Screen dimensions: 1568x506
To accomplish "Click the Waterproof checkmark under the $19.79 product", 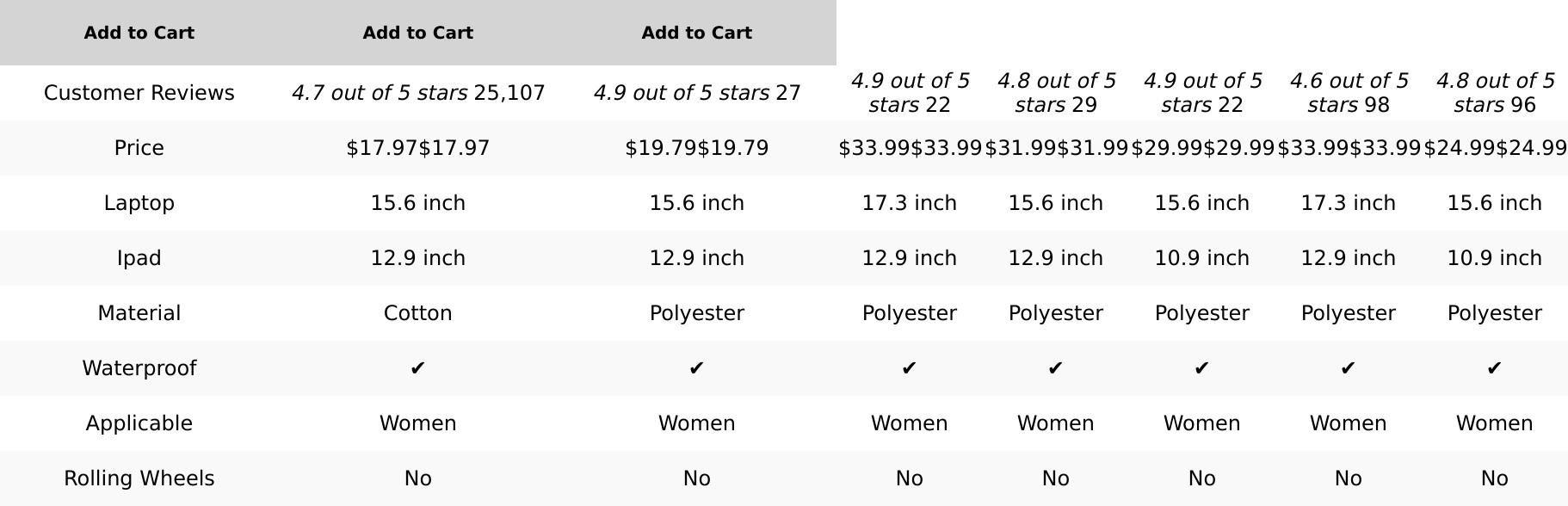I will [x=696, y=368].
